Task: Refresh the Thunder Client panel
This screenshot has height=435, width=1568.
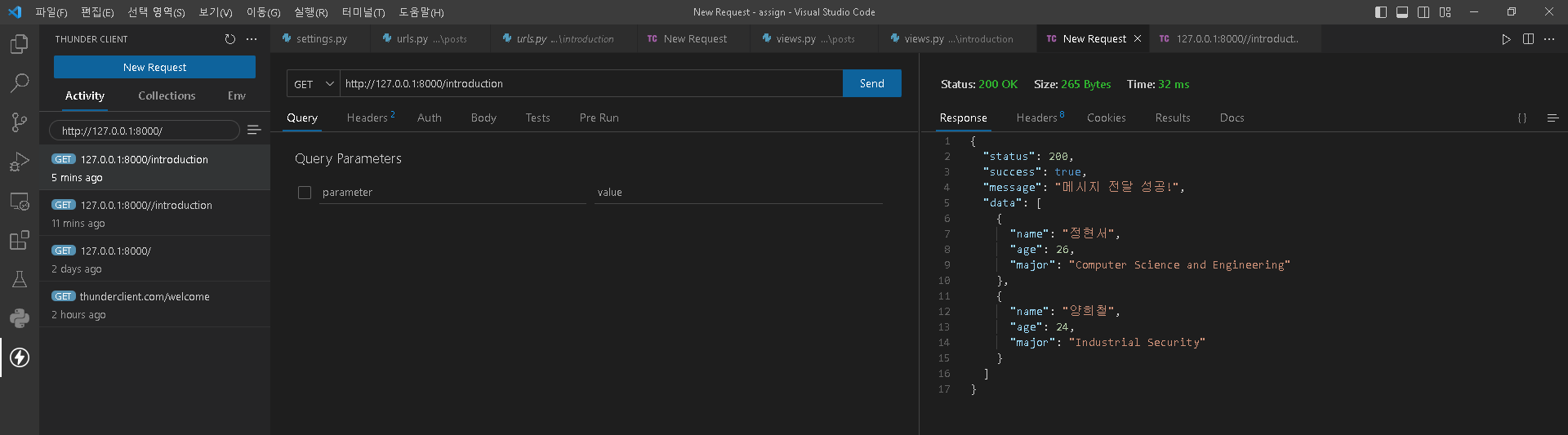Action: [230, 39]
